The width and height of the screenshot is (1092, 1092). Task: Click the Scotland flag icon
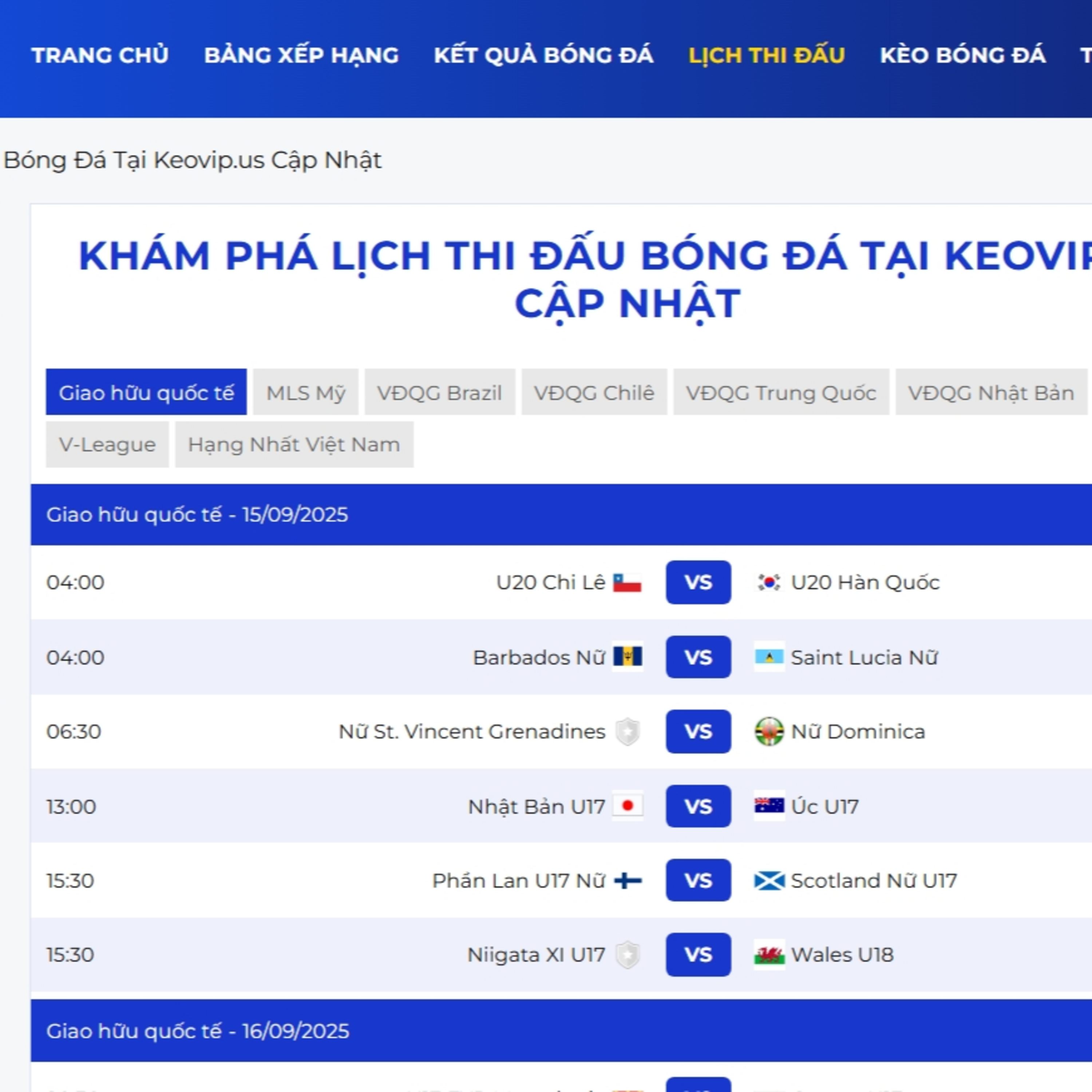tap(769, 881)
